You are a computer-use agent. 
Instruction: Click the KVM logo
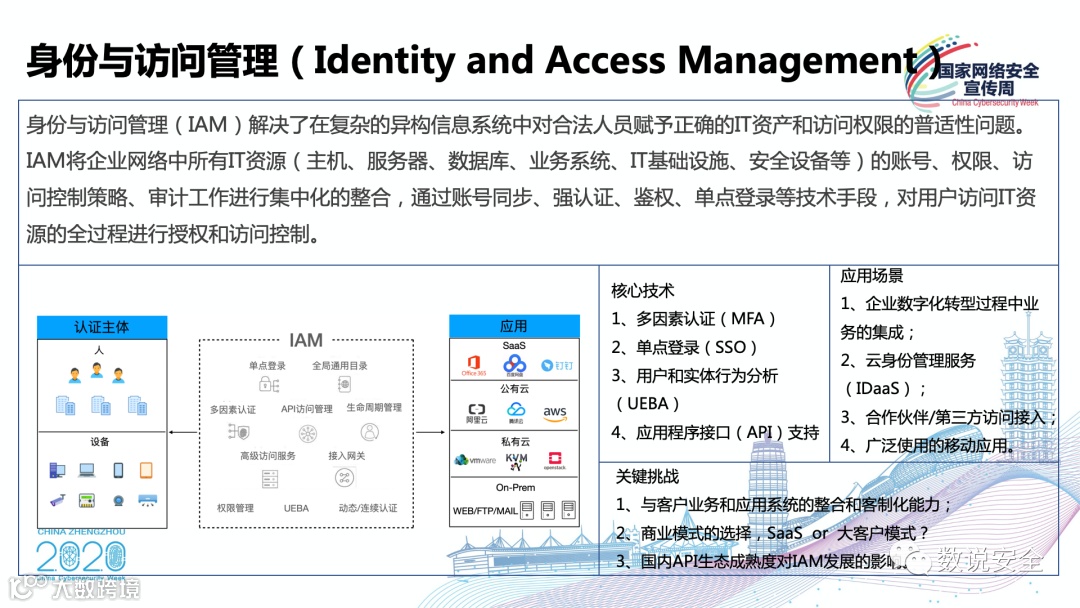pyautogui.click(x=517, y=461)
